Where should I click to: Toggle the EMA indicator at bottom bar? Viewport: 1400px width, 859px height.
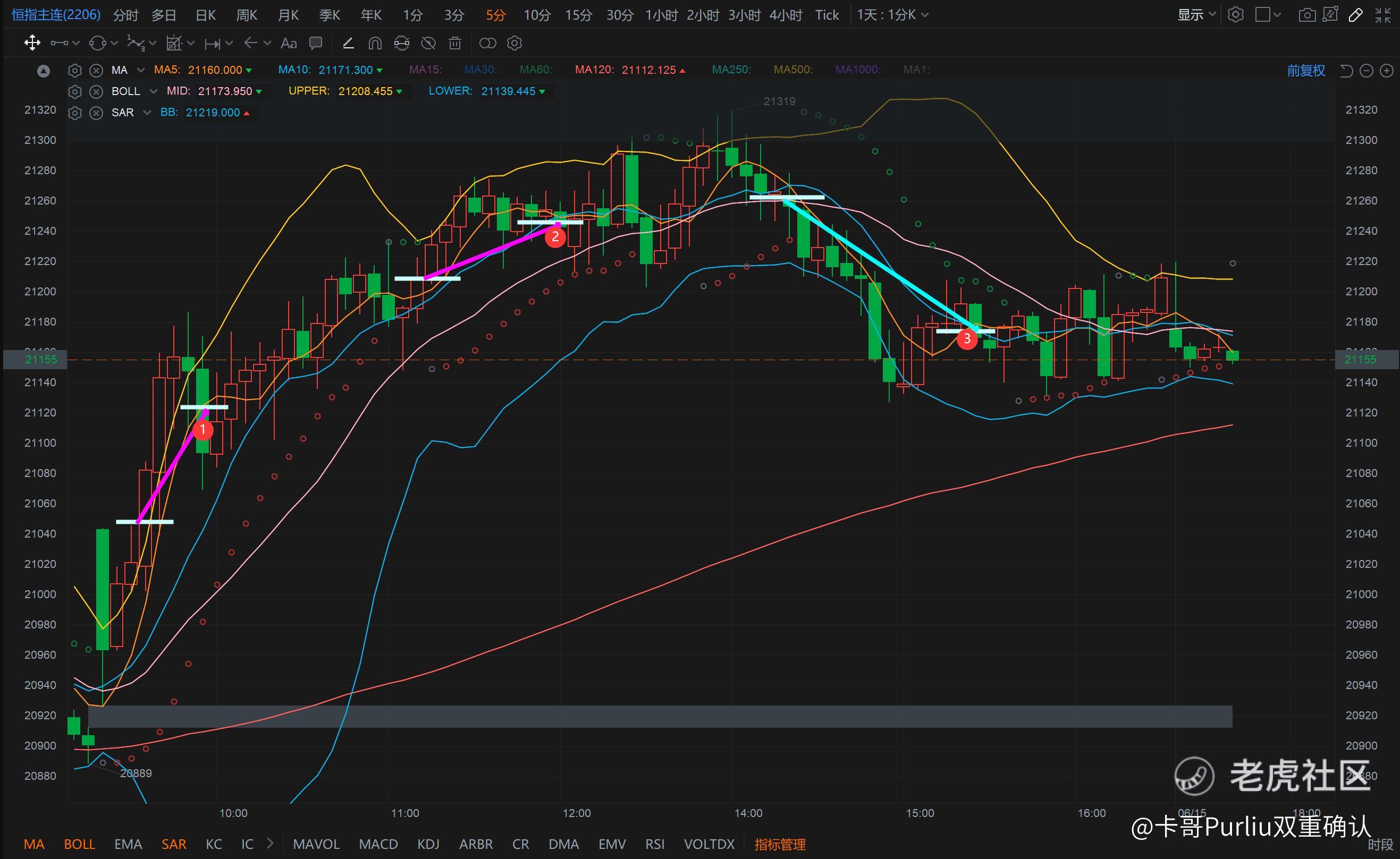pos(129,844)
